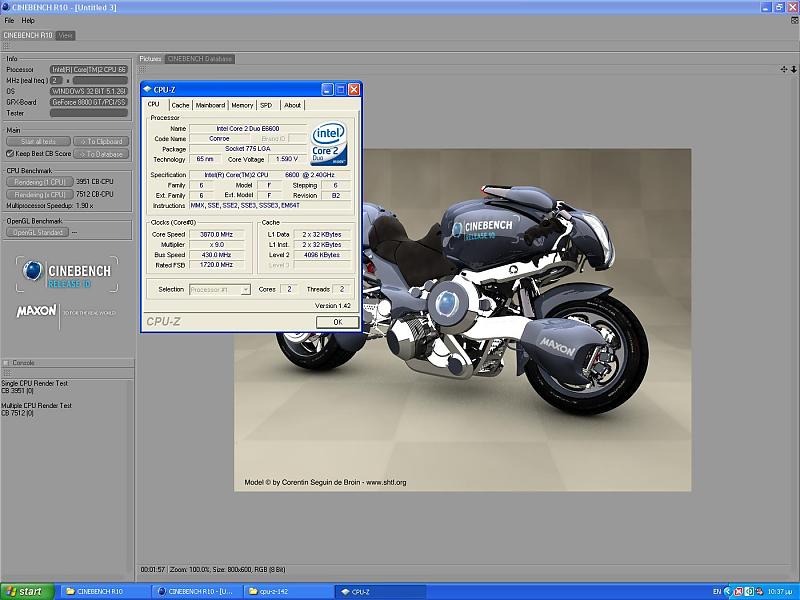Click the Core Voltage value 1.590 V

coord(287,159)
